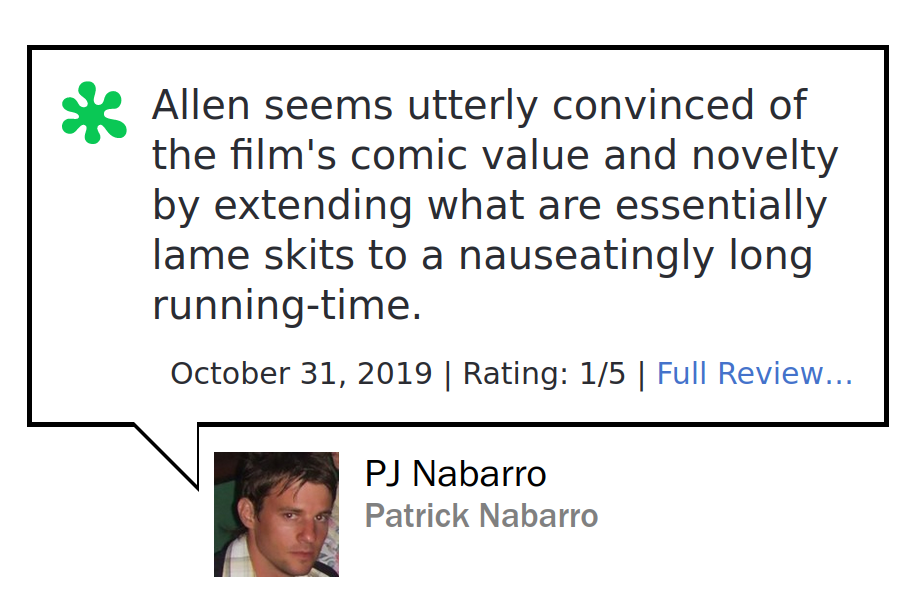Open reviewer PJ Nabarro's profile name
Viewport: 907px width, 611px height.
click(455, 474)
